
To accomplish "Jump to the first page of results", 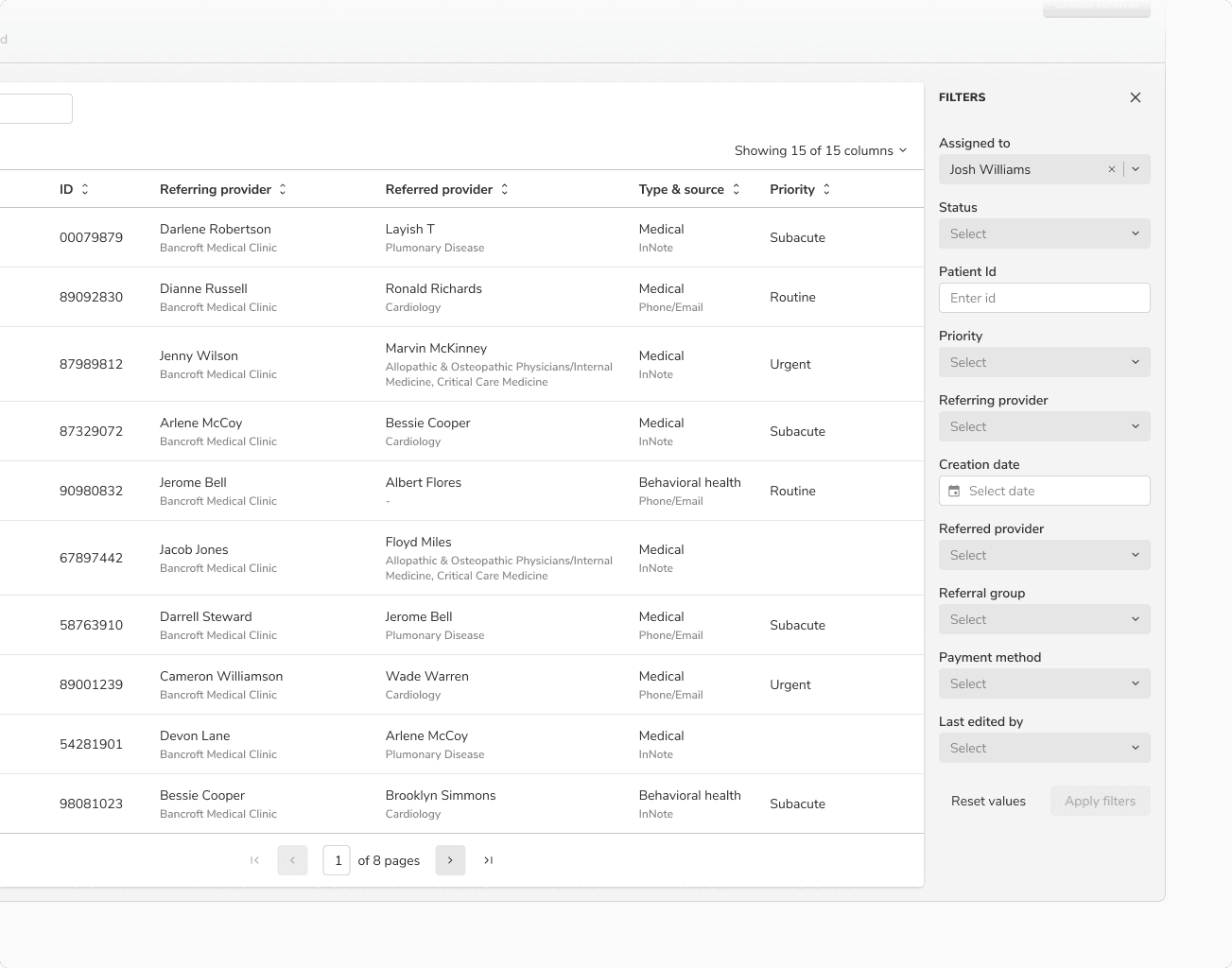I will point(254,860).
